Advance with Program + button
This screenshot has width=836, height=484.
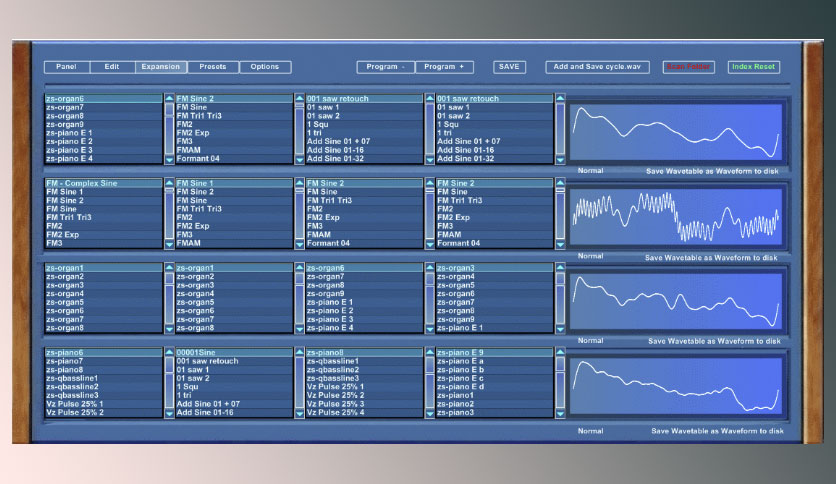(x=444, y=67)
